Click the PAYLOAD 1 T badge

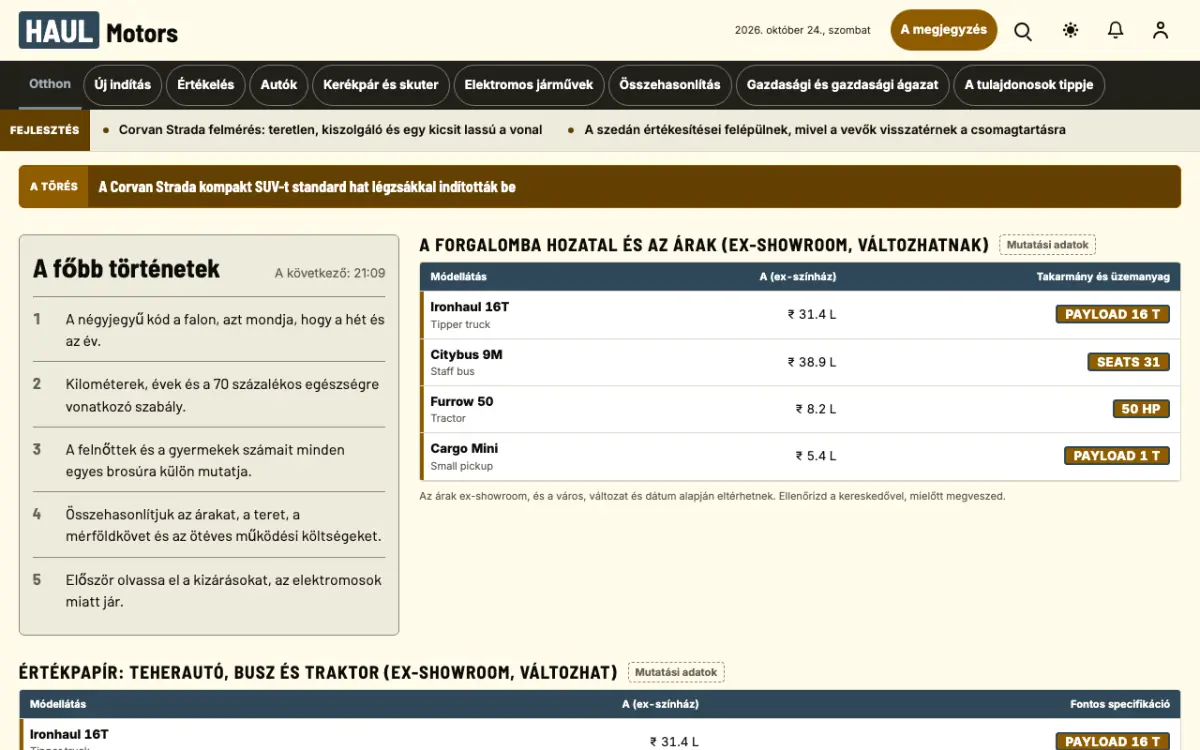[1117, 456]
